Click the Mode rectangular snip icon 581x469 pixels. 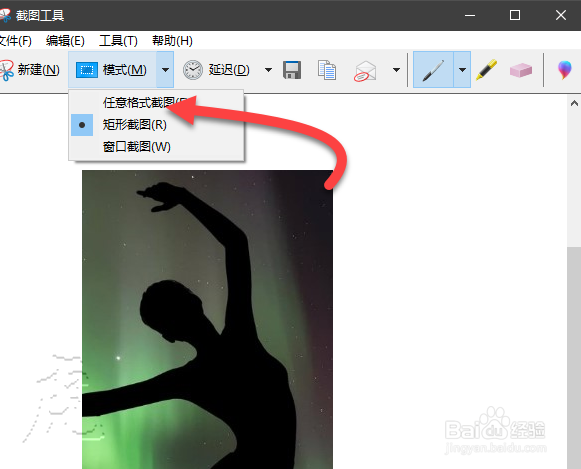[x=87, y=70]
